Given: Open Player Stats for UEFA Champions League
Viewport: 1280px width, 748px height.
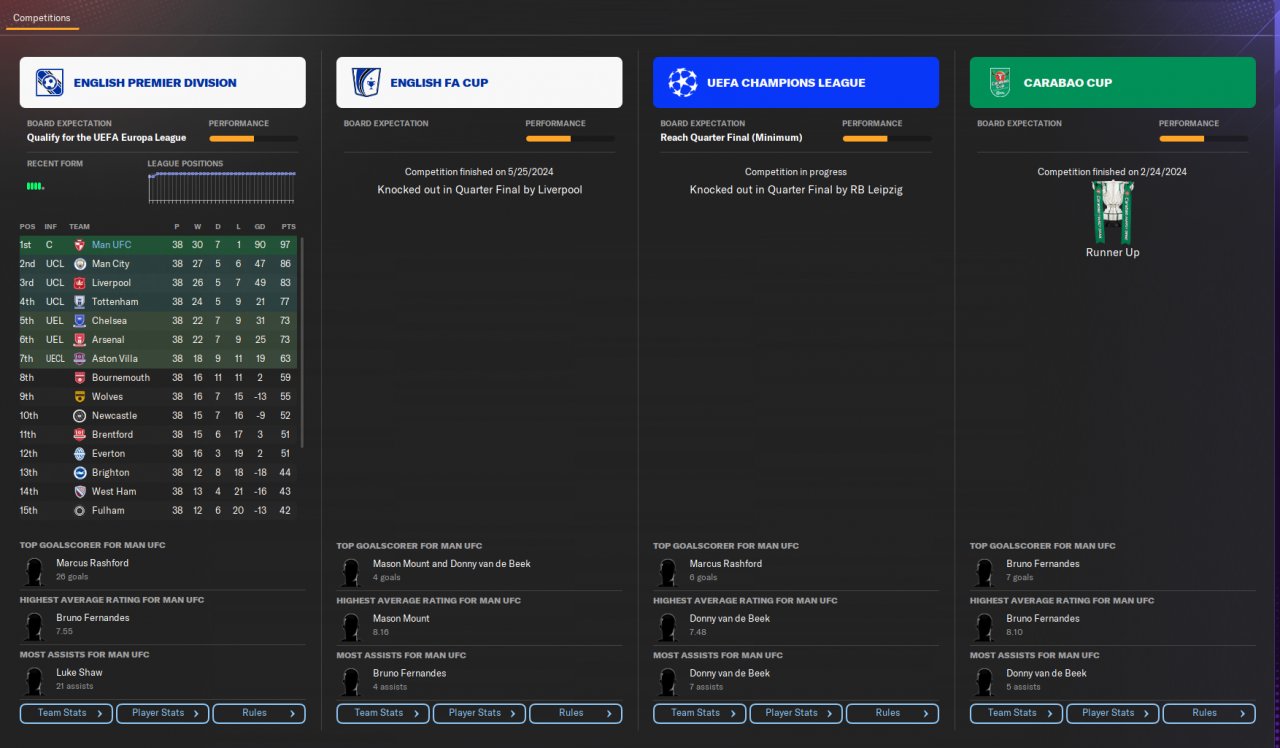Looking at the screenshot, I should [796, 713].
